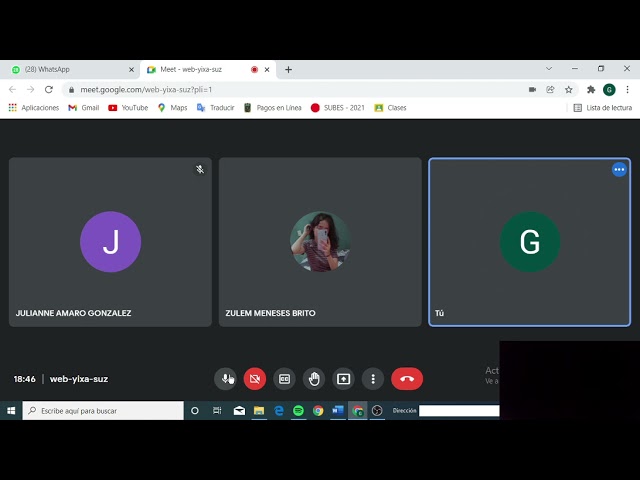Image resolution: width=640 pixels, height=480 pixels.
Task: Open the SUBES - 2021 bookmark
Action: [x=338, y=108]
